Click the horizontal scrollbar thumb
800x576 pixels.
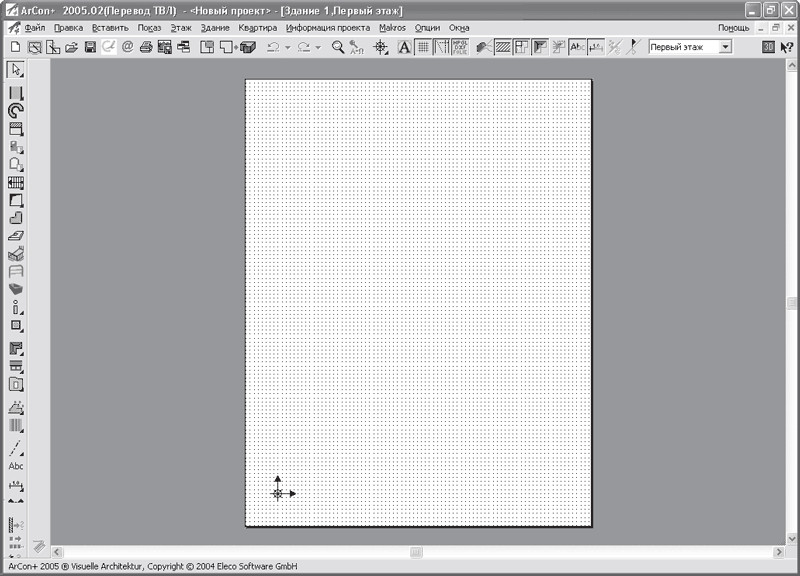[416, 551]
